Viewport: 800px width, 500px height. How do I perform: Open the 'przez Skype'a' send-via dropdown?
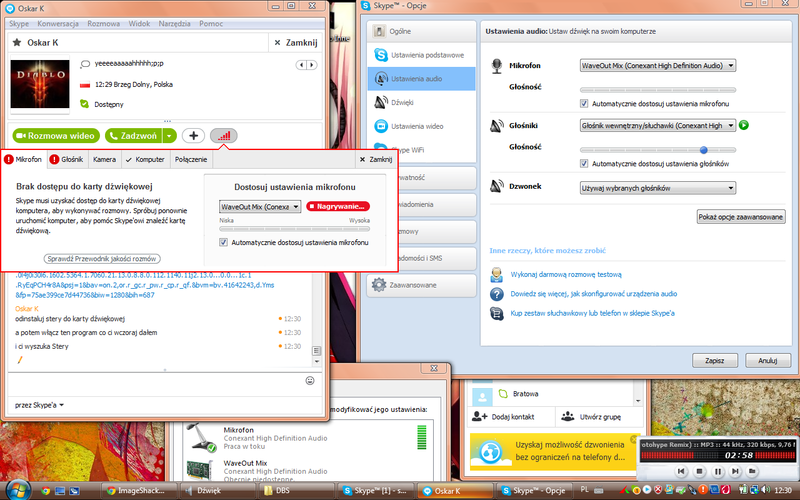(39, 405)
